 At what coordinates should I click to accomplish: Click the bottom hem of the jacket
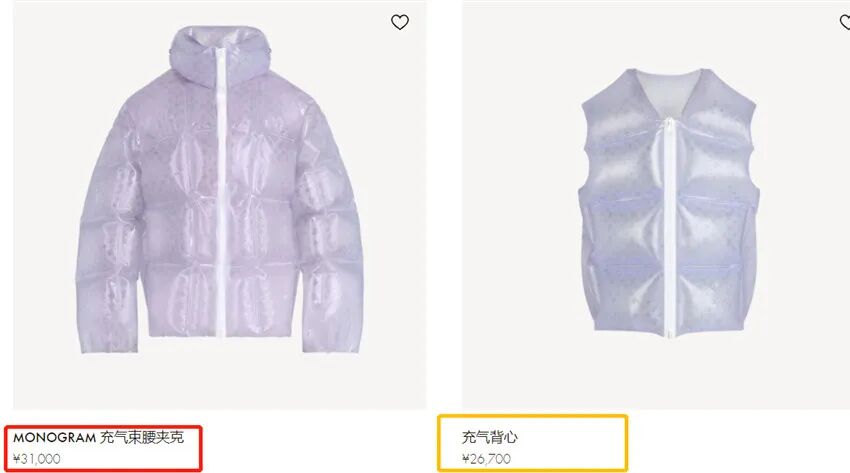point(221,331)
